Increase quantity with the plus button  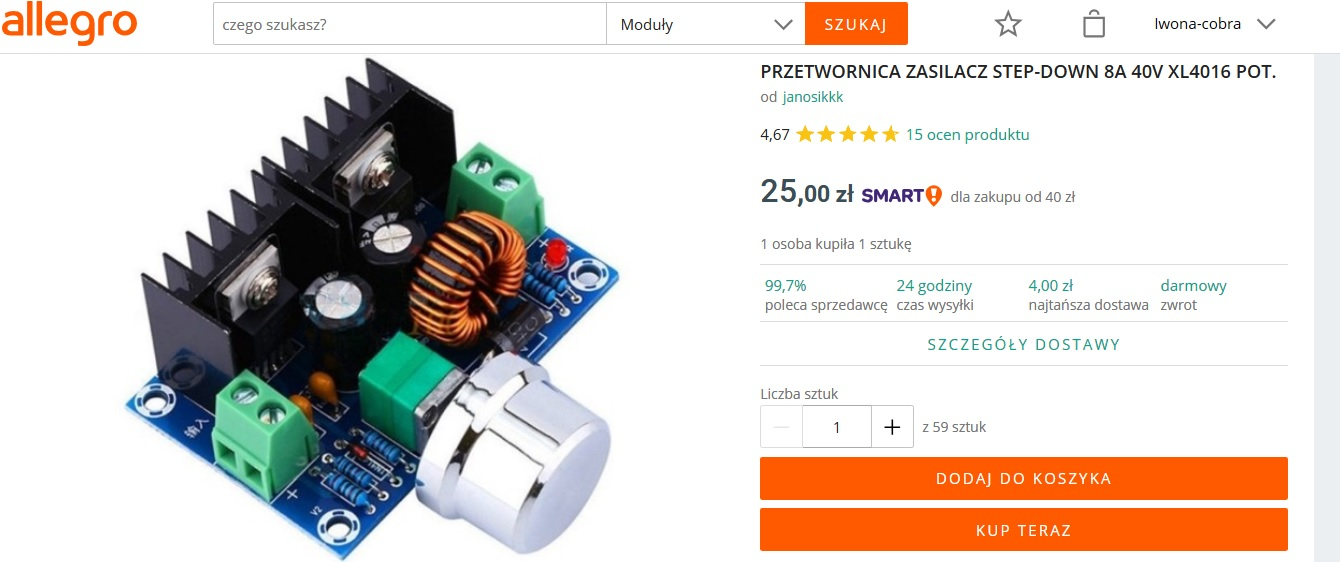tap(892, 426)
